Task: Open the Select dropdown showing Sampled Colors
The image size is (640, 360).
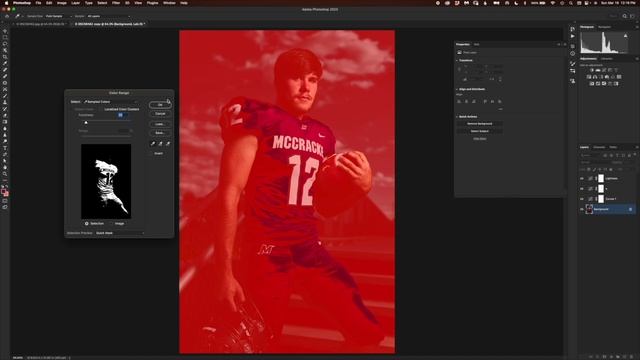Action: 111,102
